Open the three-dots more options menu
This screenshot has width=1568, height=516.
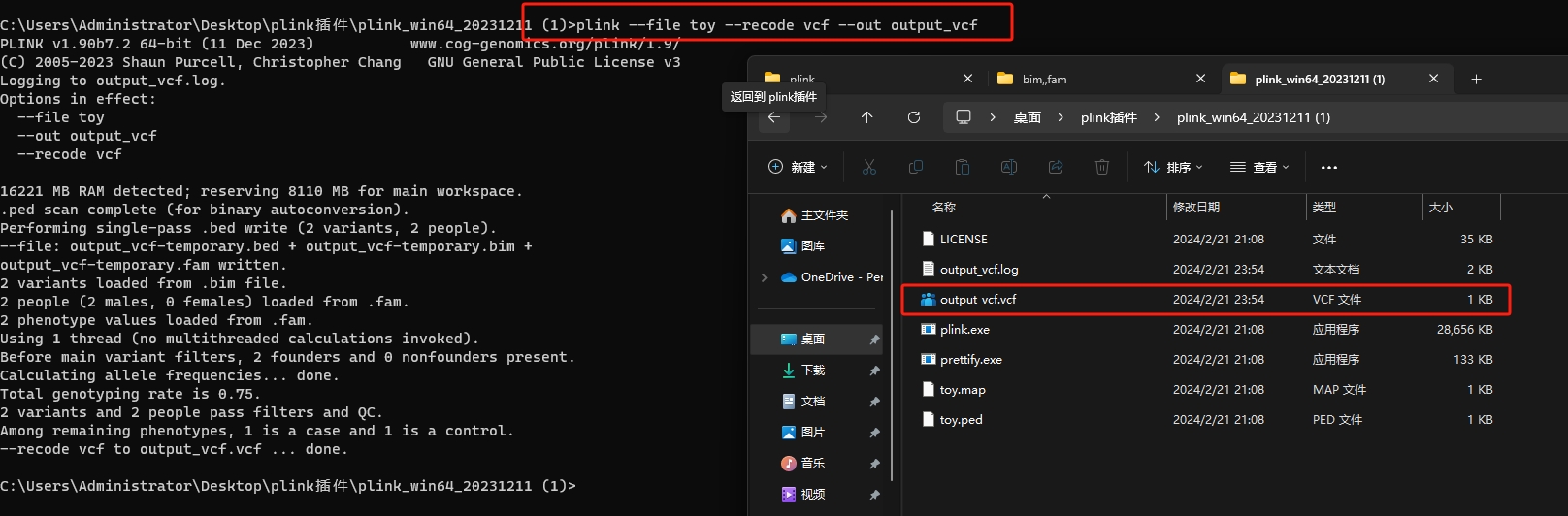1329,167
